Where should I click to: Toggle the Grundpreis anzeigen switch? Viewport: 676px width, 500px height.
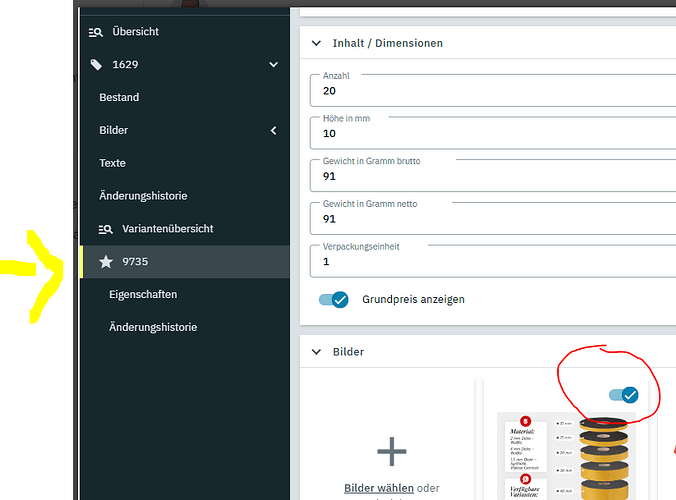[x=333, y=299]
